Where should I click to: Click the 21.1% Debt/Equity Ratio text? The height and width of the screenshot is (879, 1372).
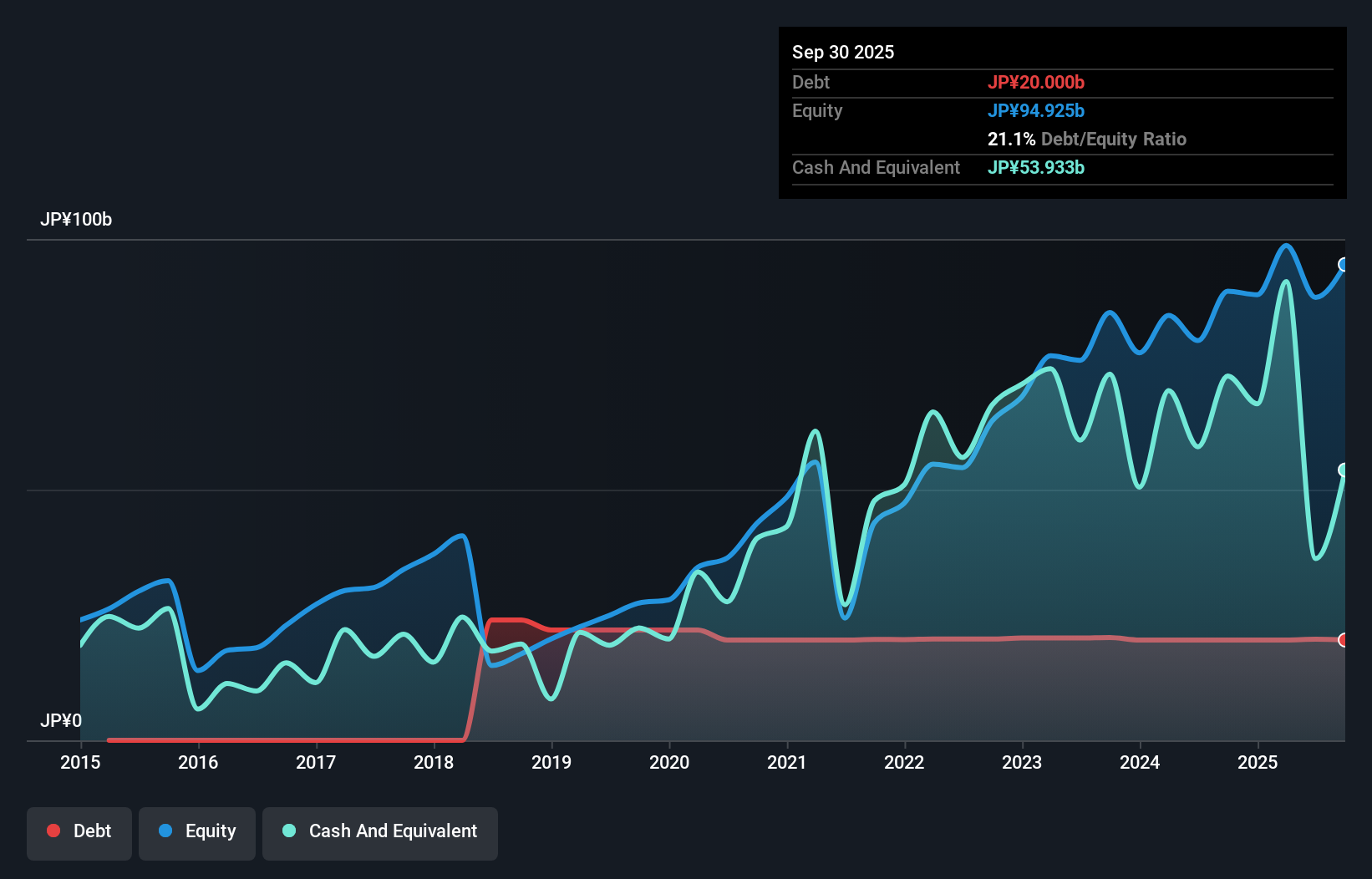pyautogui.click(x=1087, y=139)
